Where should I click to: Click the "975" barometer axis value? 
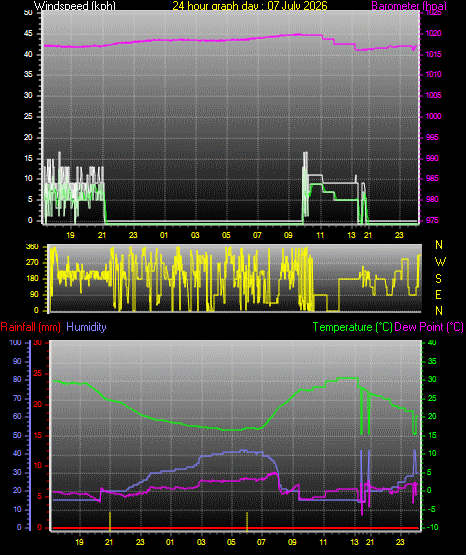tap(432, 220)
